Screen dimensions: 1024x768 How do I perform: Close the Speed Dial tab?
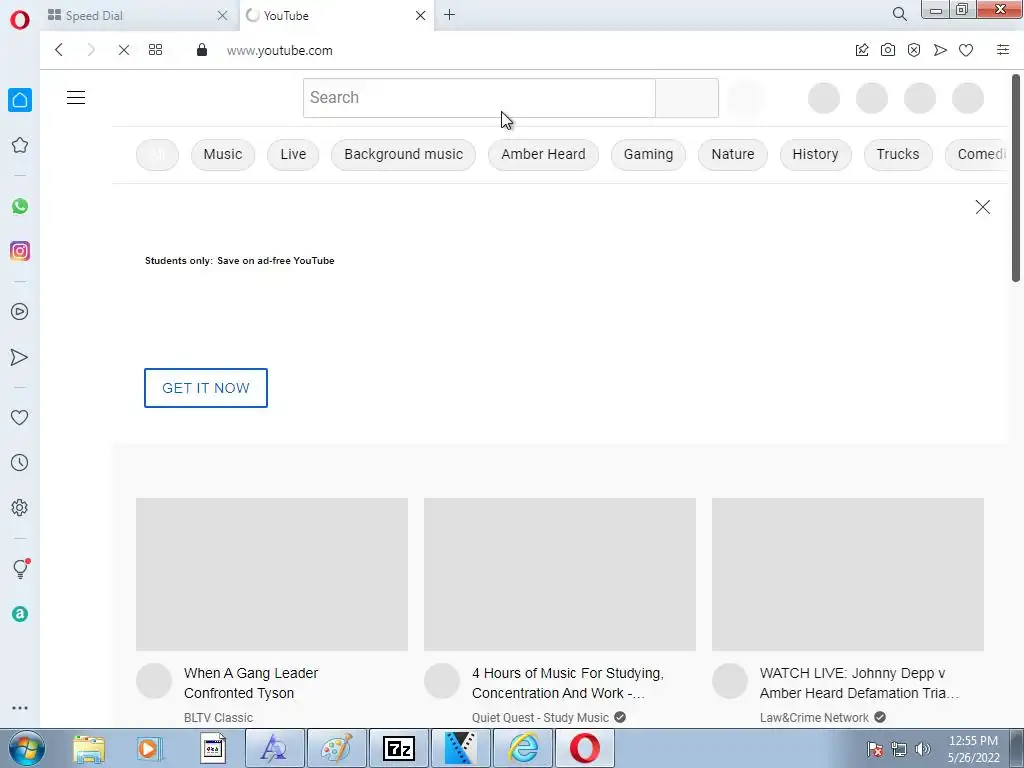[x=222, y=16]
